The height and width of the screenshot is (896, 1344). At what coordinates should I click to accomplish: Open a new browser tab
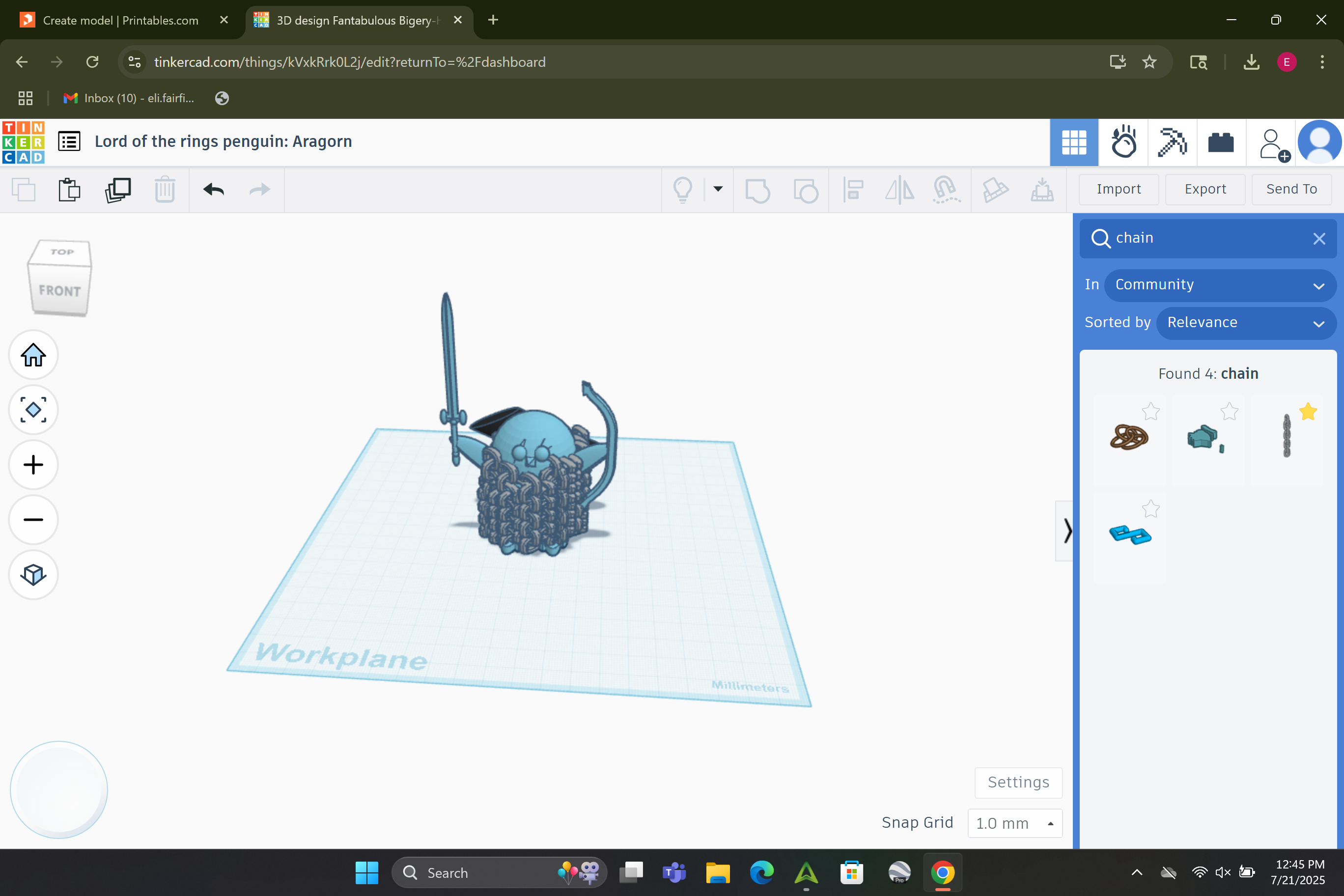[493, 20]
